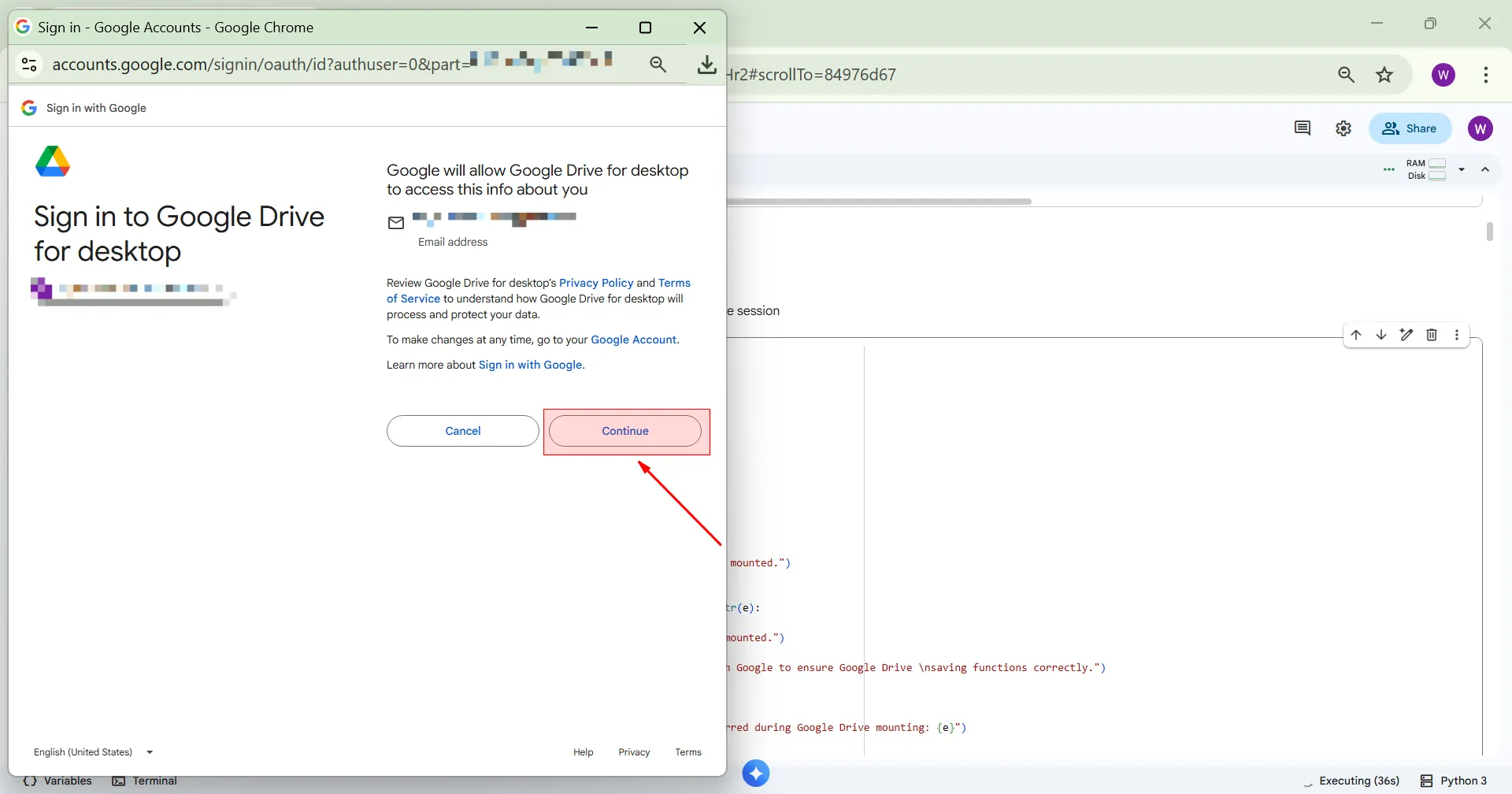
Task: Click the Terms footer link
Action: [688, 752]
